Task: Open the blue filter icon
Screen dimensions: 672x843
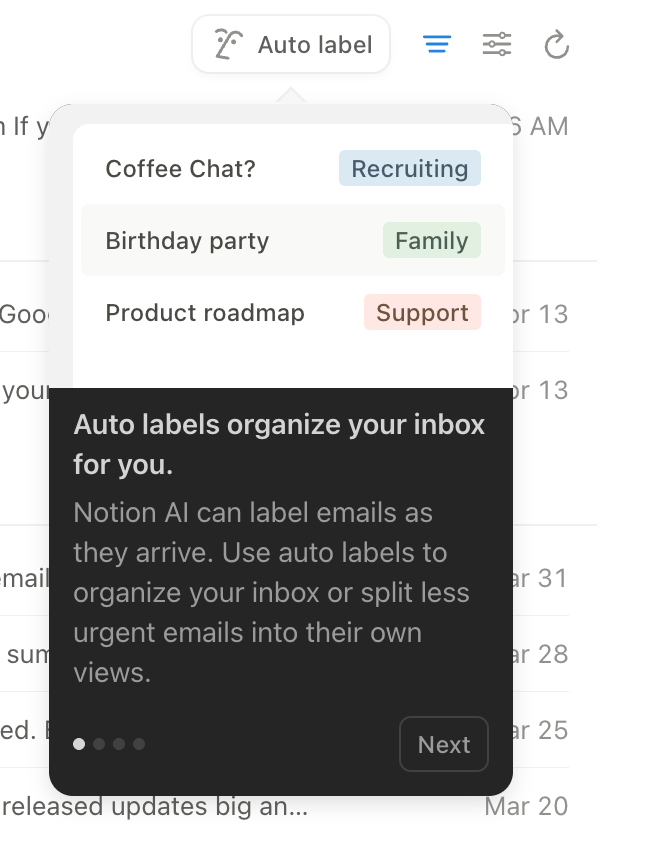Action: (437, 44)
